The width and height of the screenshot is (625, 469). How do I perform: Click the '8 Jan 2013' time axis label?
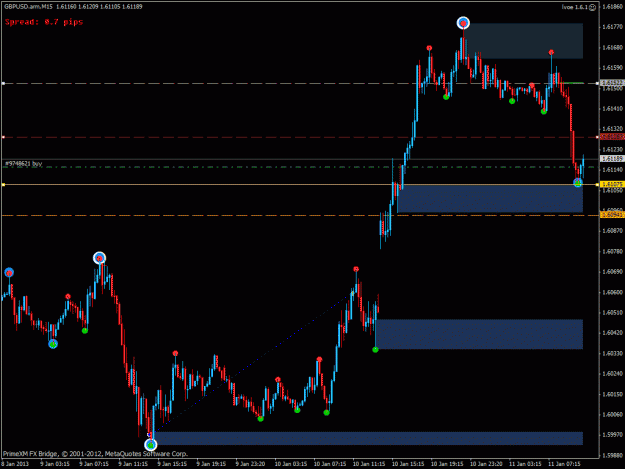[15, 464]
